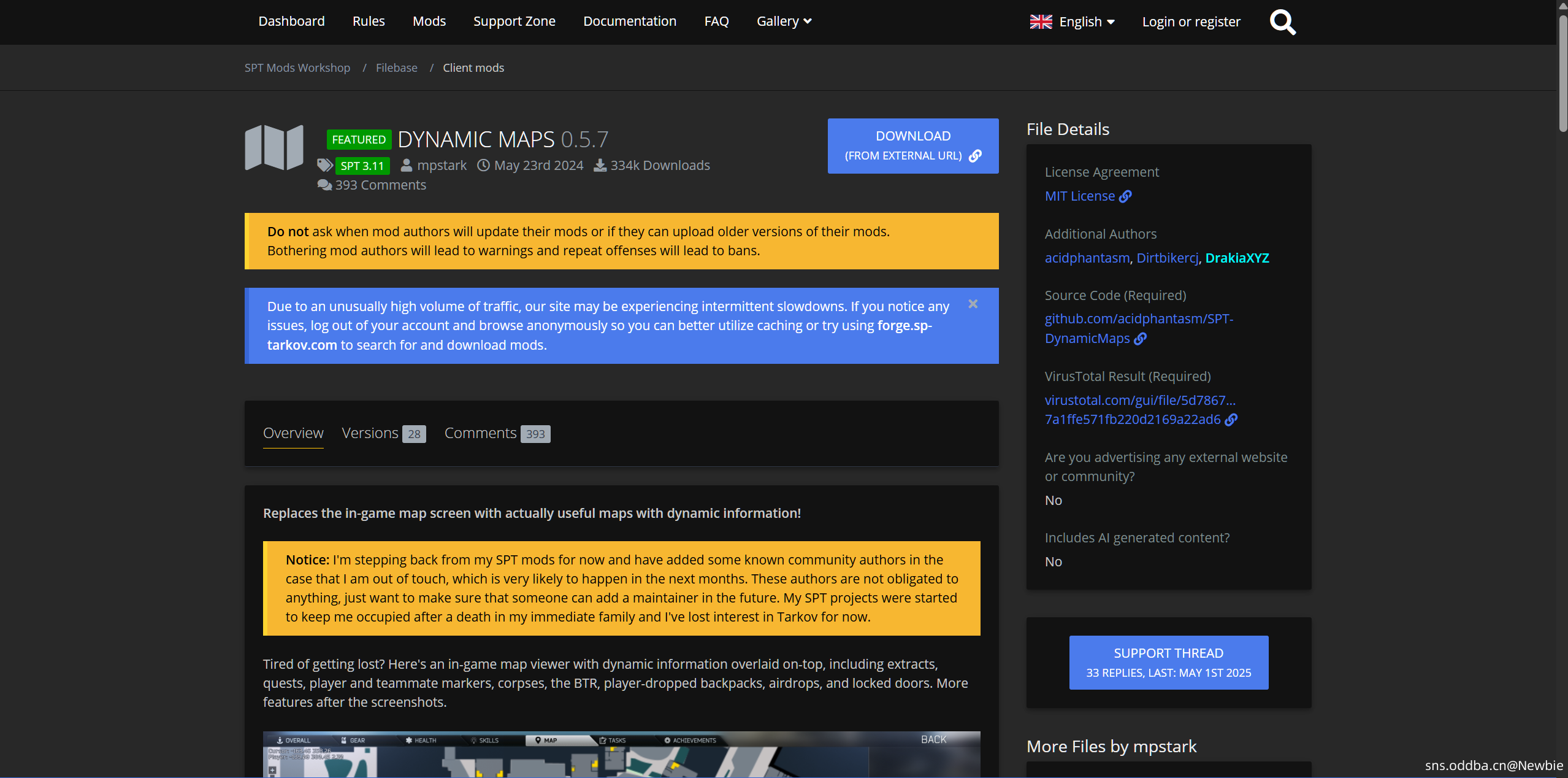Open the FAQ menu item
The height and width of the screenshot is (778, 1568).
click(x=716, y=21)
